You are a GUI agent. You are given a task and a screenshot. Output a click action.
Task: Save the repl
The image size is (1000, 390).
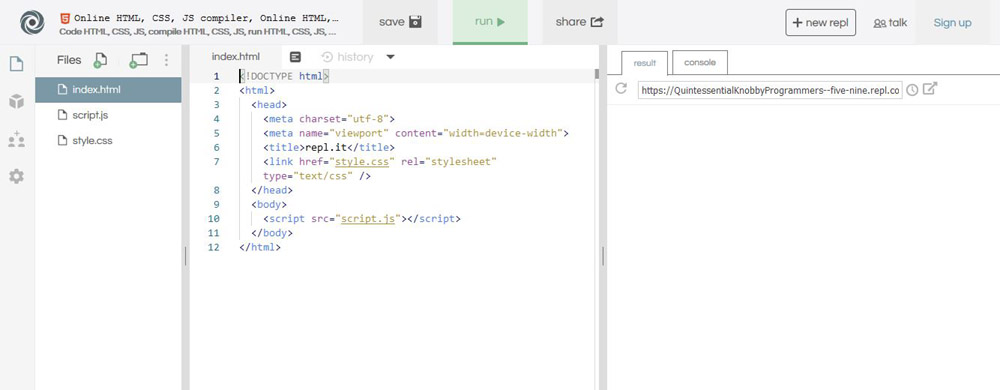pos(401,22)
